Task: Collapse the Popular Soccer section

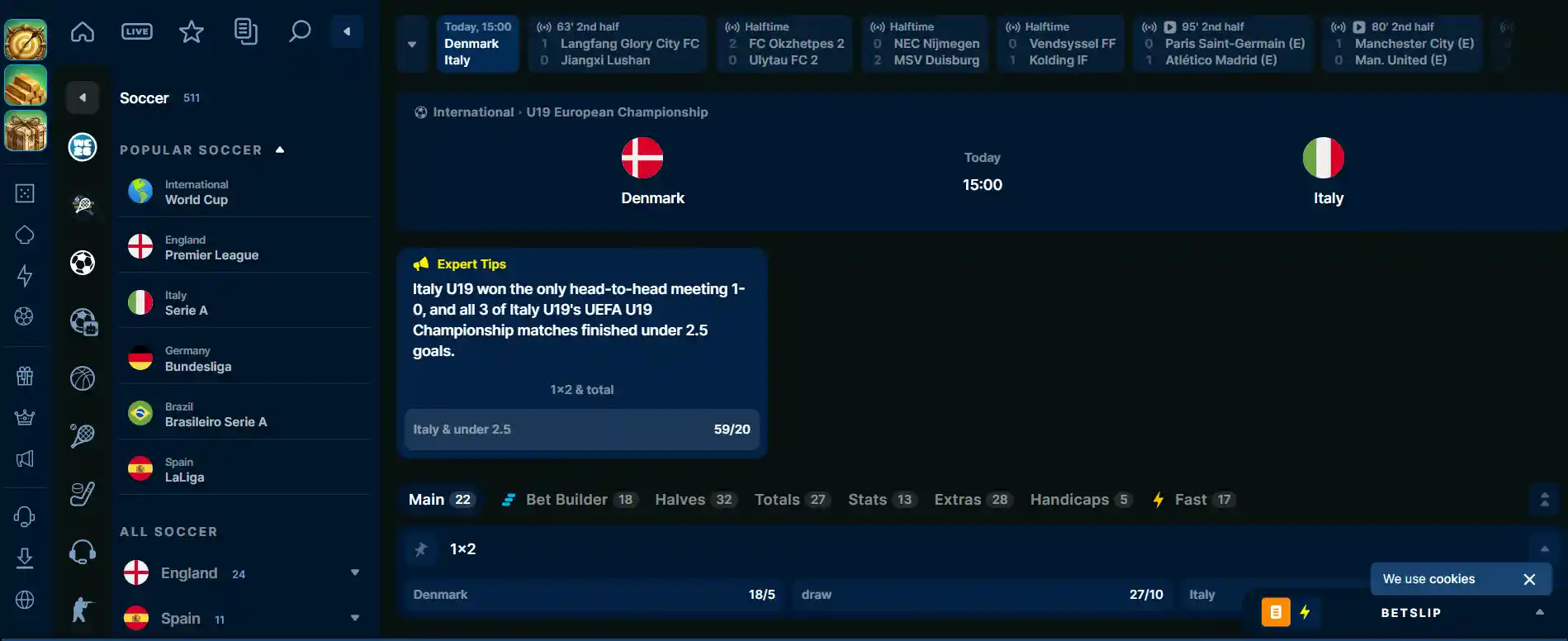Action: [x=280, y=150]
